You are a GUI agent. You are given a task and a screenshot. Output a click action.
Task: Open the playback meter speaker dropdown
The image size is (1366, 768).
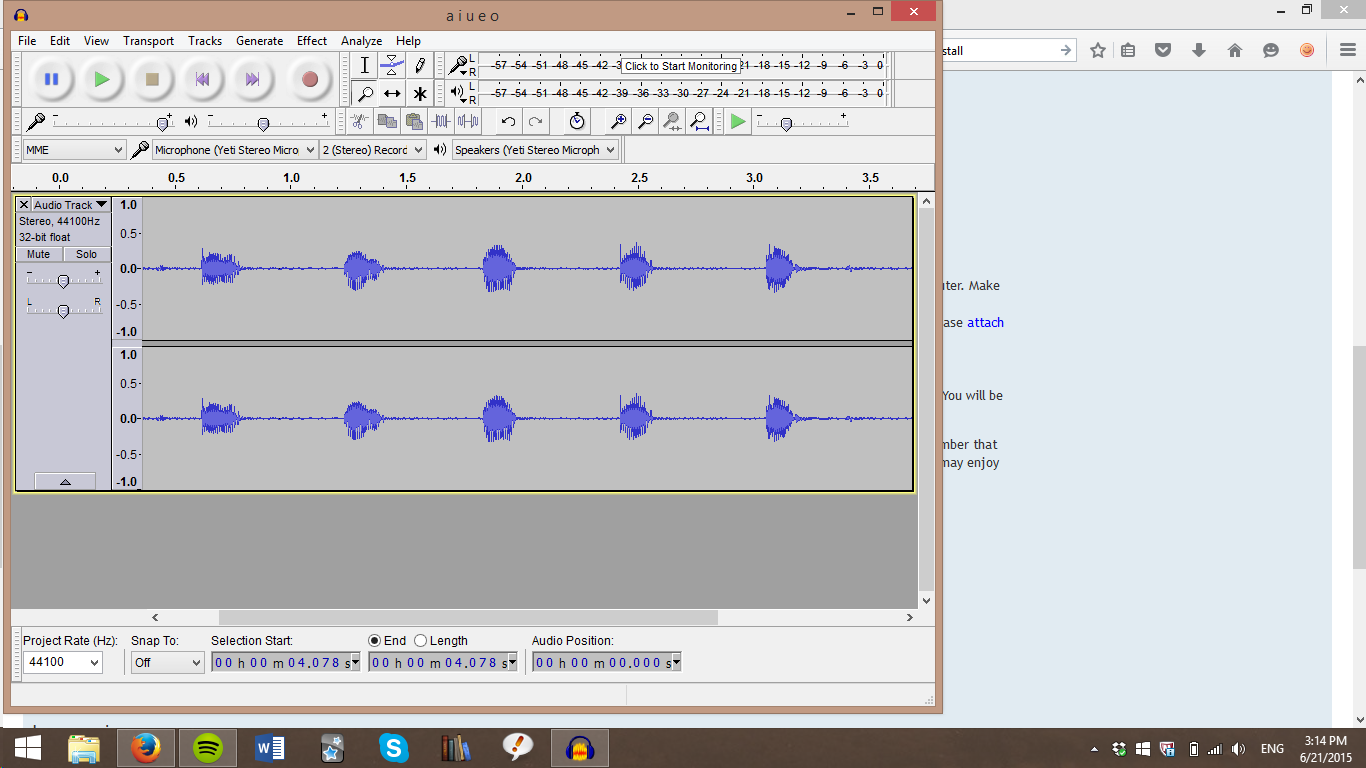458,93
